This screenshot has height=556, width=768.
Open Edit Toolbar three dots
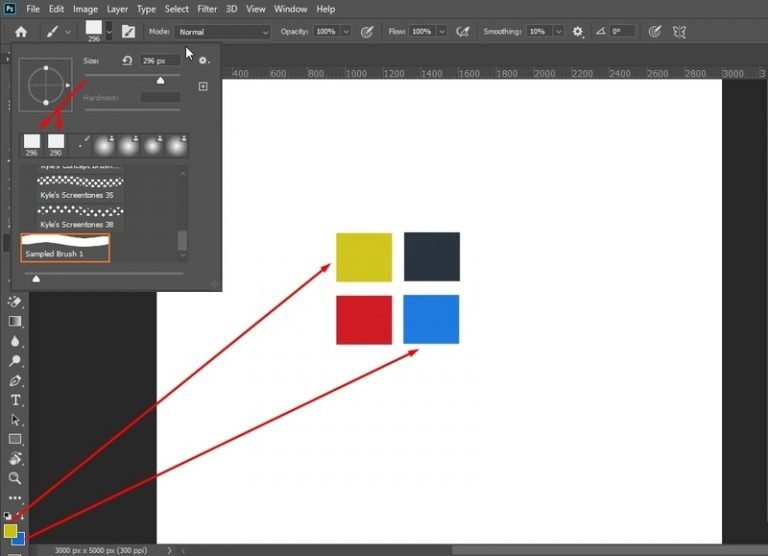pyautogui.click(x=15, y=498)
